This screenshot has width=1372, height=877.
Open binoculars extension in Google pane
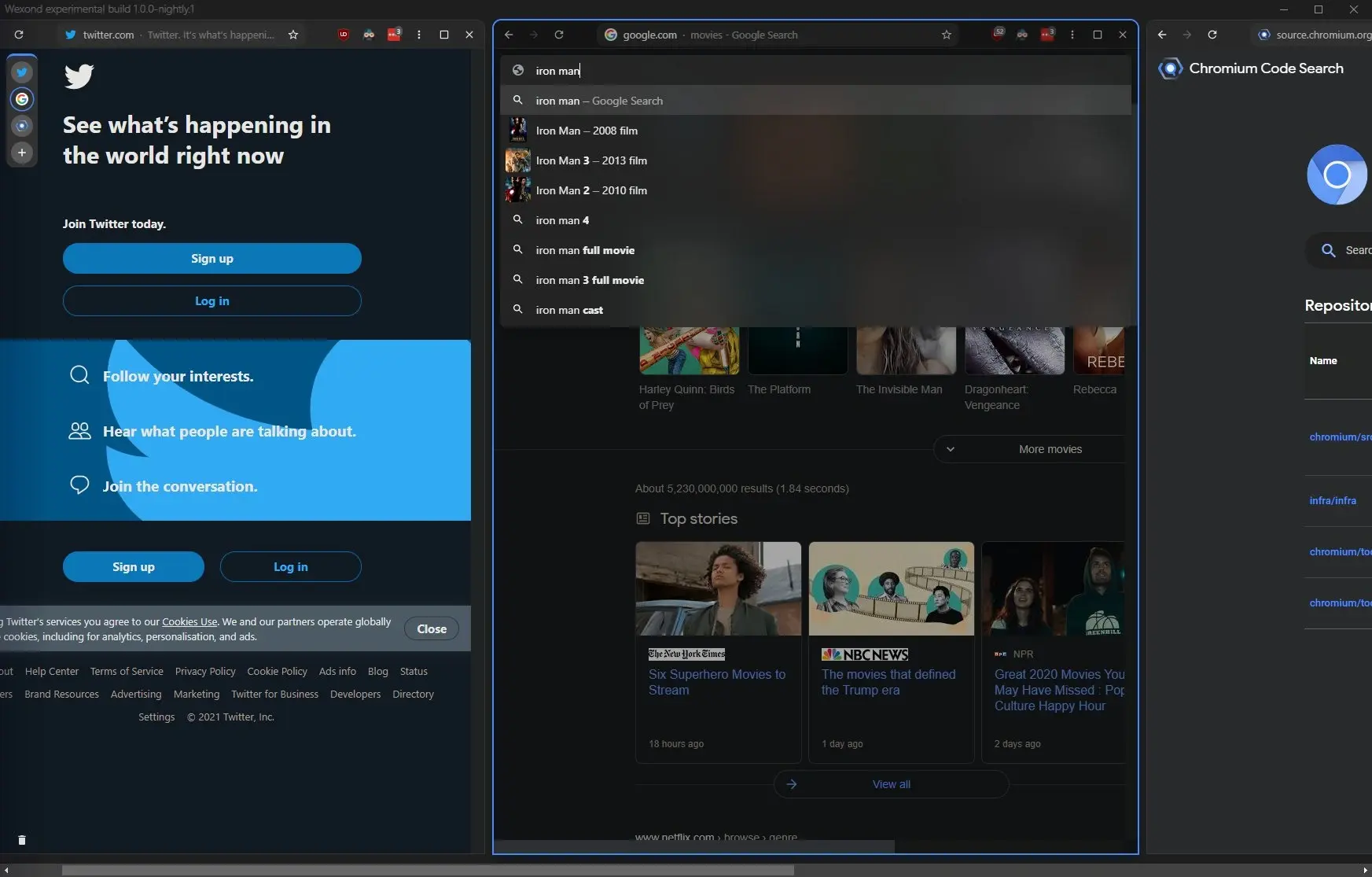tap(1022, 35)
